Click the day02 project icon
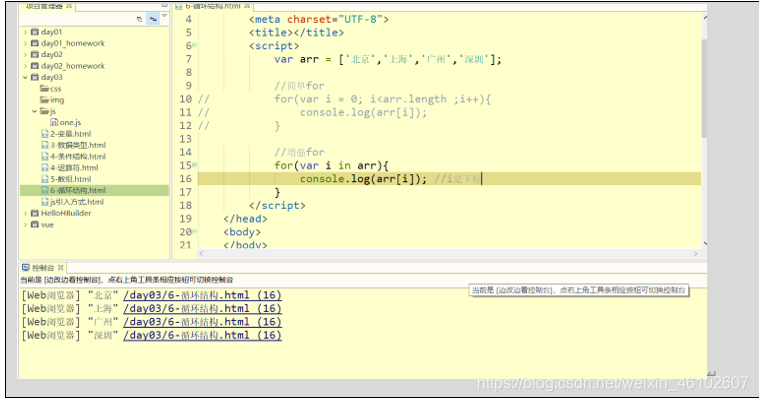Screen dimensions: 759x402 pyautogui.click(x=35, y=55)
